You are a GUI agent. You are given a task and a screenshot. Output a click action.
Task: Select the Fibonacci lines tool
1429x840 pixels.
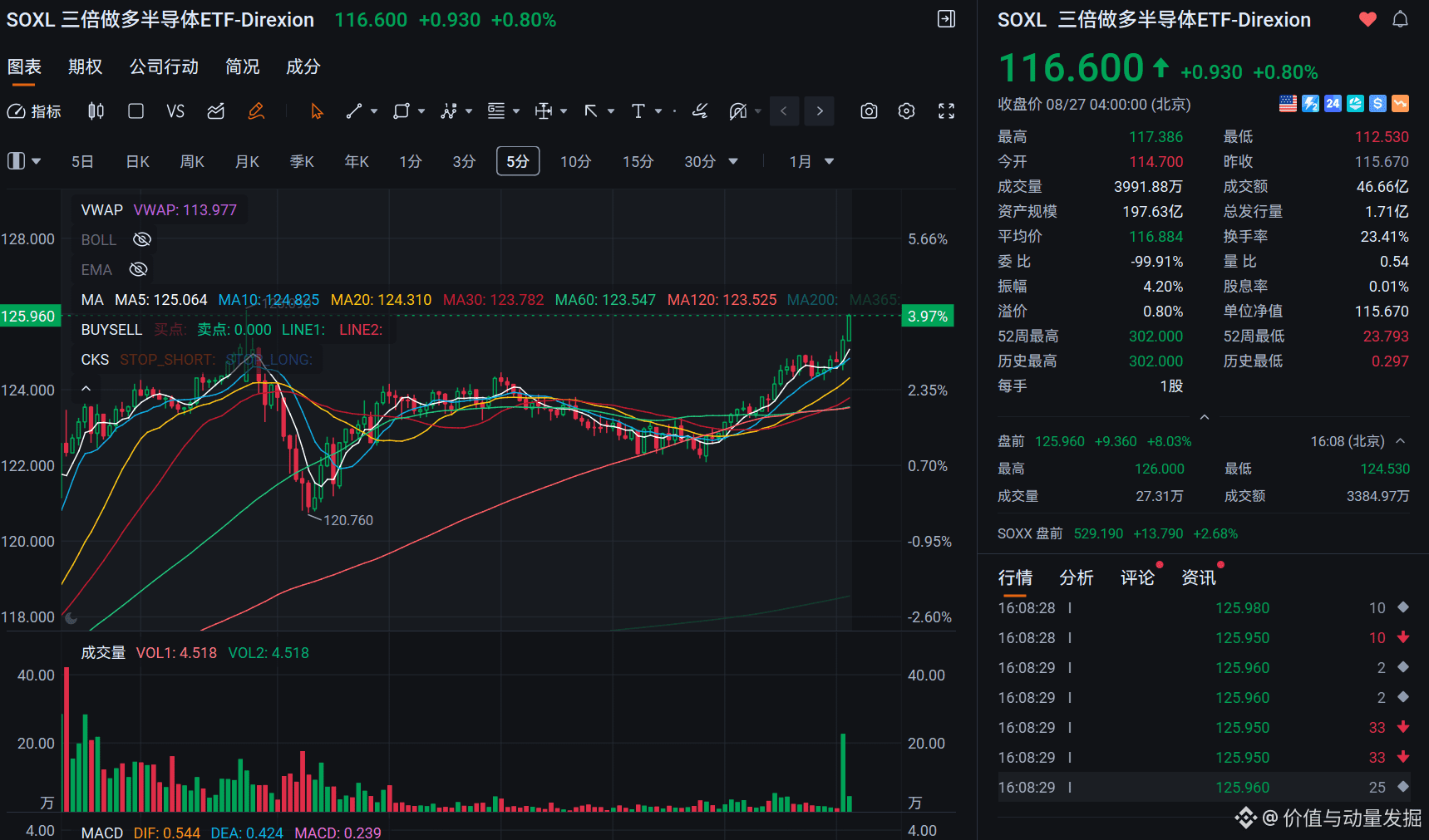pos(496,111)
